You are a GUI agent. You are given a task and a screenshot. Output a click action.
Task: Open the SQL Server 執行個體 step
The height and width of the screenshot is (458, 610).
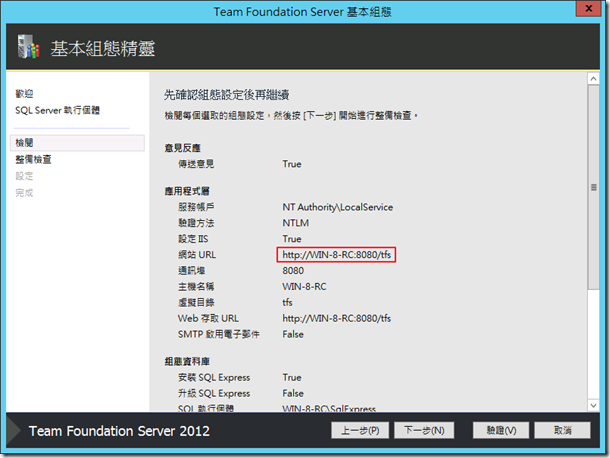(58, 111)
